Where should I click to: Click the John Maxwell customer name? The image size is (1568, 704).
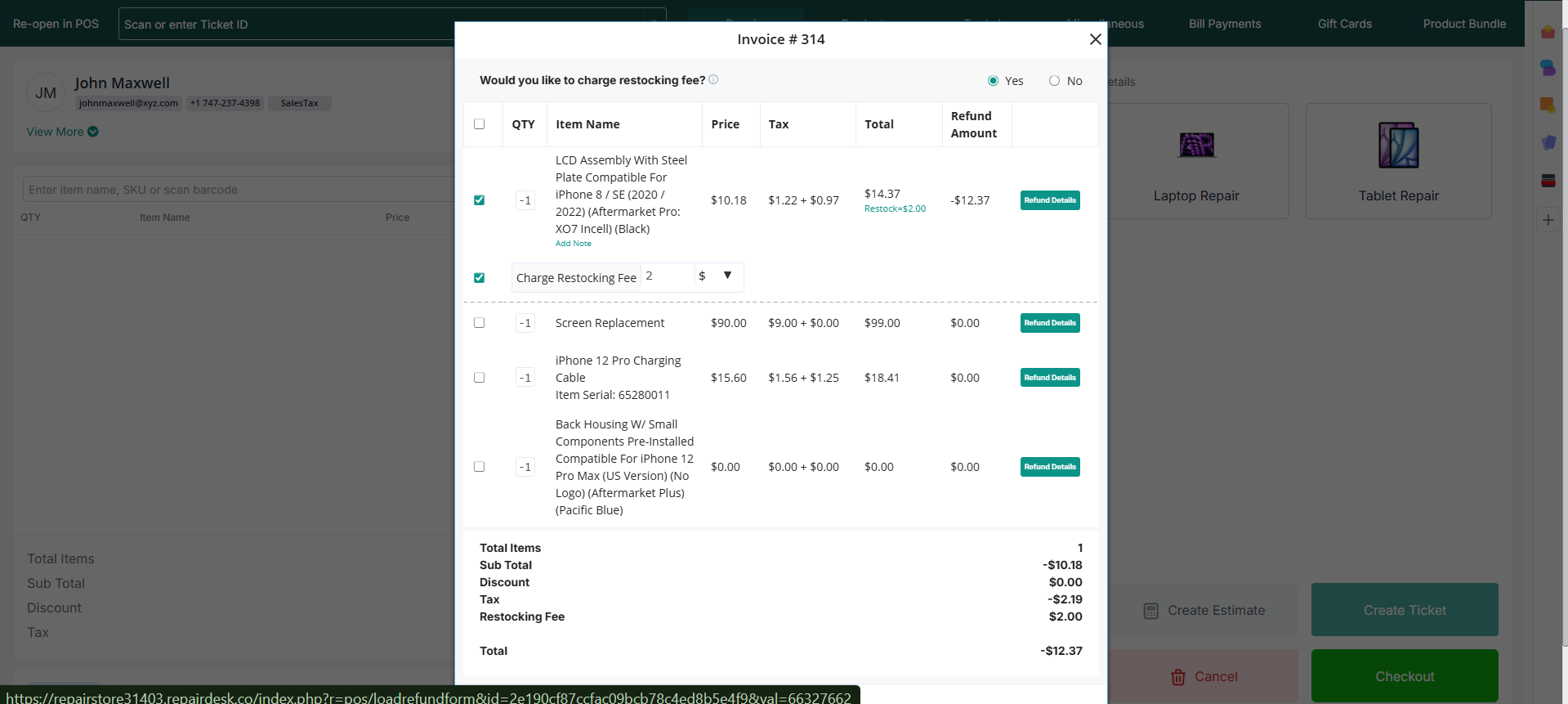(122, 83)
